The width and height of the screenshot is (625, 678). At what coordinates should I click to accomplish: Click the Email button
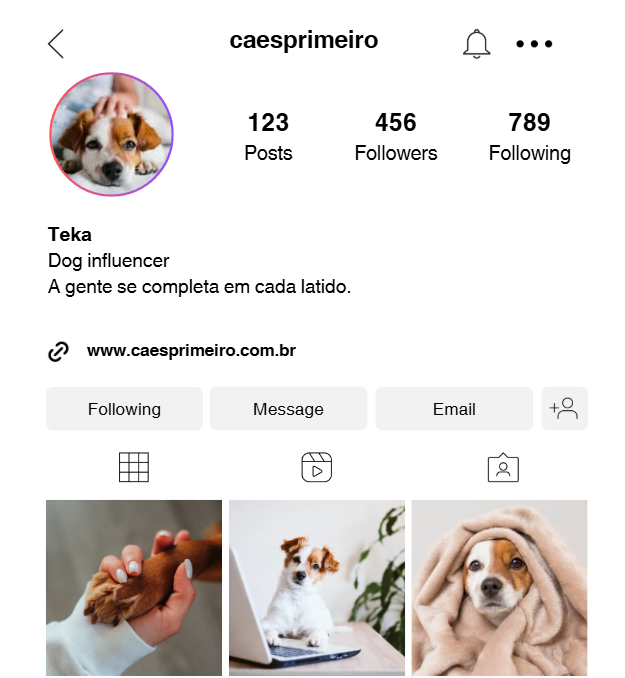[x=454, y=409]
